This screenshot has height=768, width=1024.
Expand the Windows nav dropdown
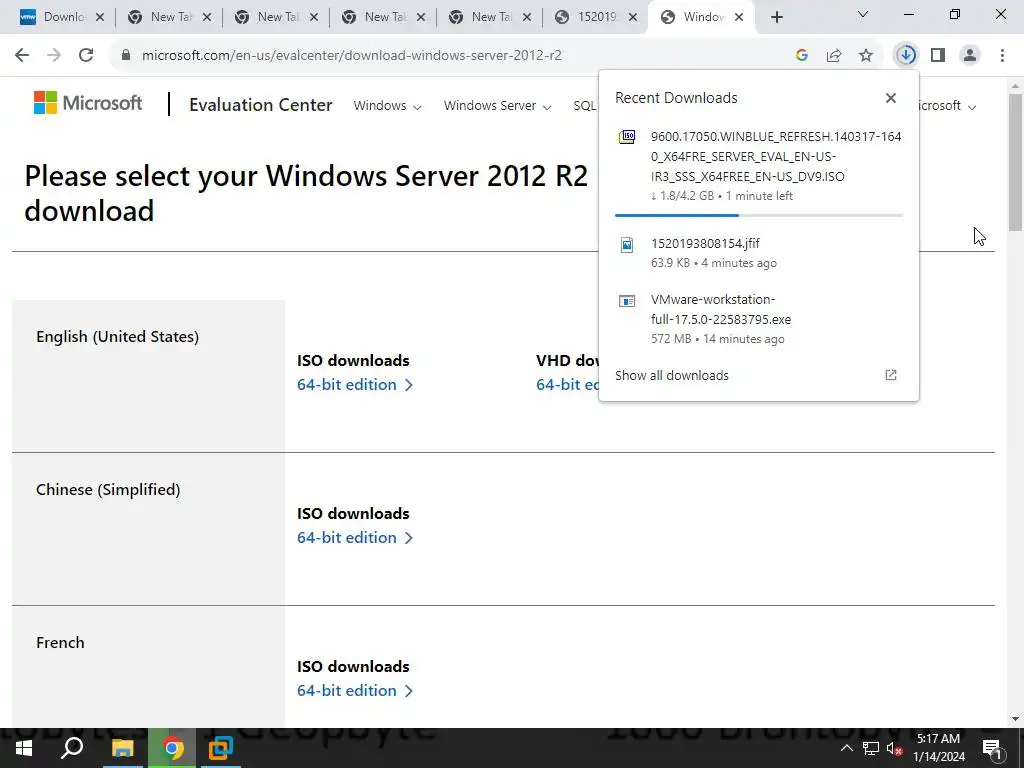pos(387,106)
